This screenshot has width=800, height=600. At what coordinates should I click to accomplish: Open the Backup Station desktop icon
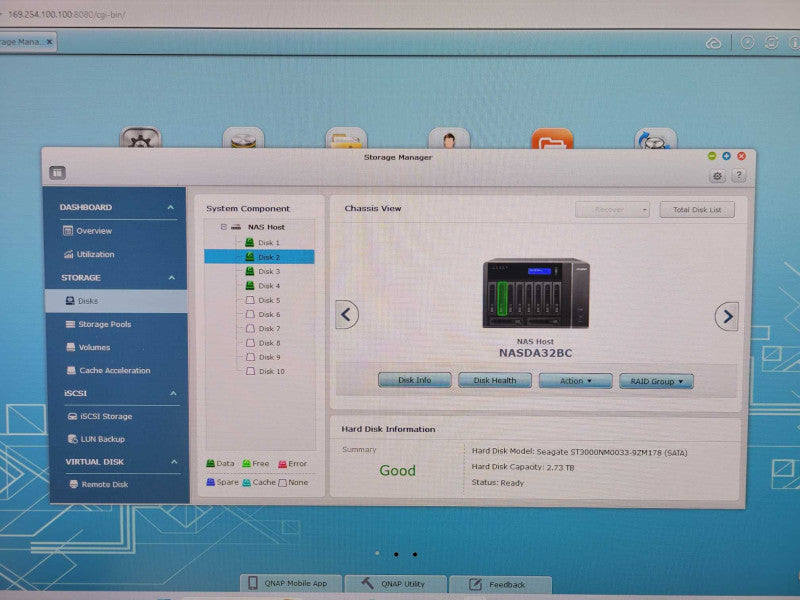[x=656, y=139]
